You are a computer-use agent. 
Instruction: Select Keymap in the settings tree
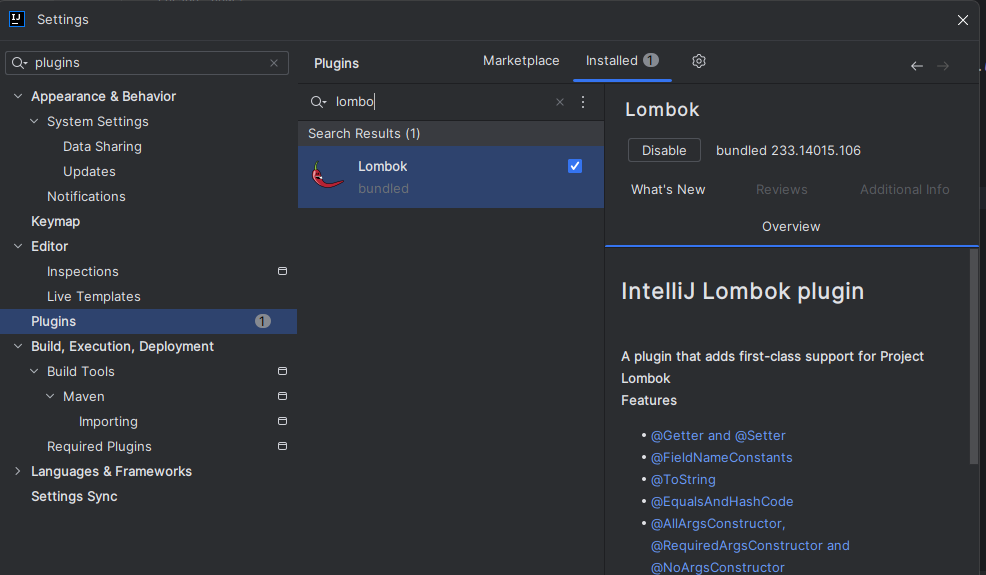(x=55, y=221)
